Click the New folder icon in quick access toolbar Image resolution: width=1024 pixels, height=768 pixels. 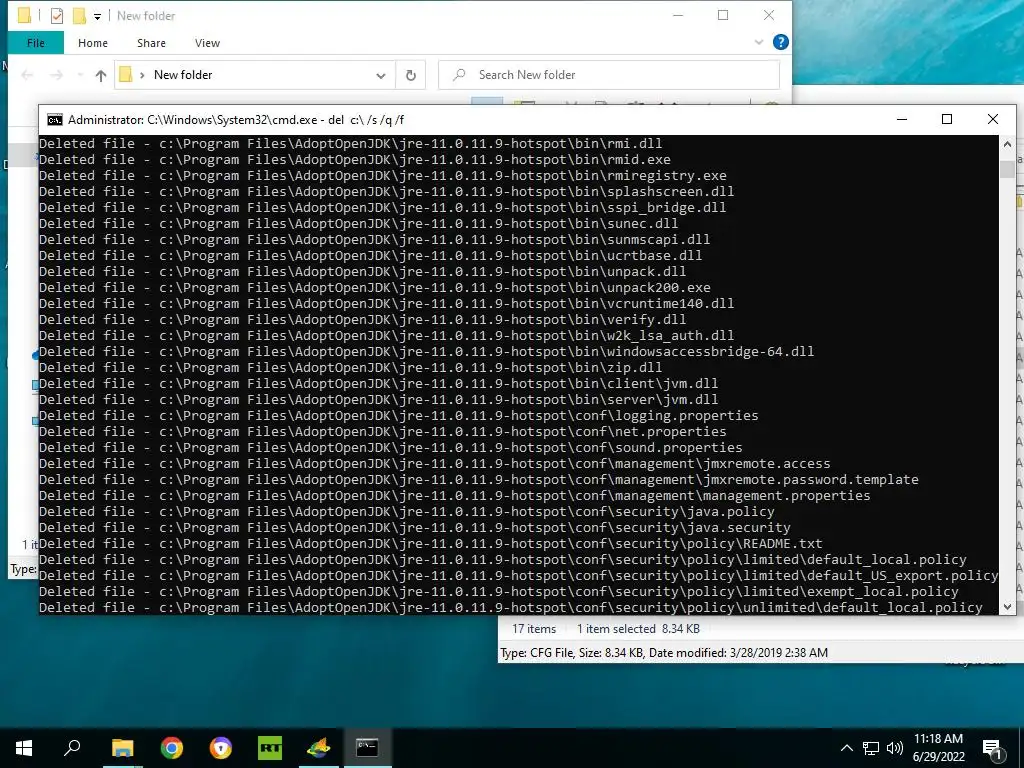pyautogui.click(x=79, y=16)
